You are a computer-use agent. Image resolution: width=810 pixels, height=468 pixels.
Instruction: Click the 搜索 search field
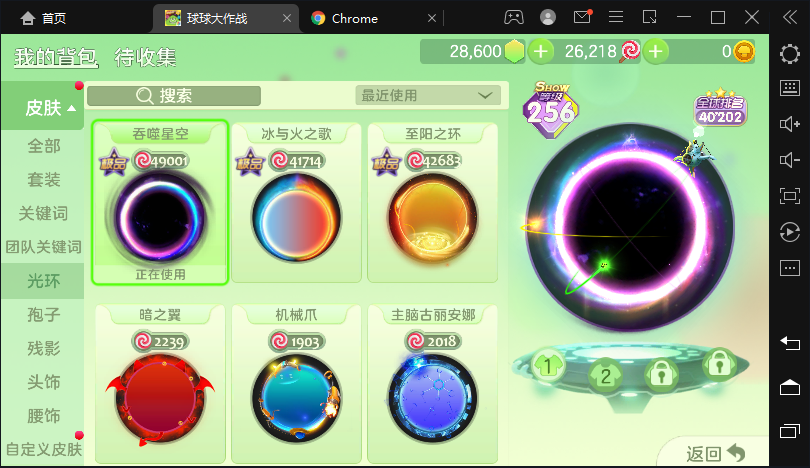(174, 96)
